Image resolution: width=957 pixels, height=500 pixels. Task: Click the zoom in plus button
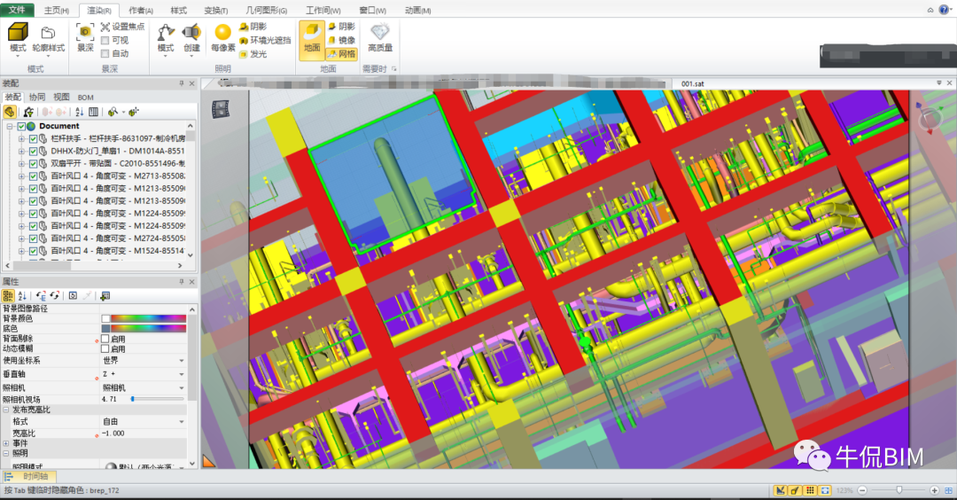pos(934,490)
